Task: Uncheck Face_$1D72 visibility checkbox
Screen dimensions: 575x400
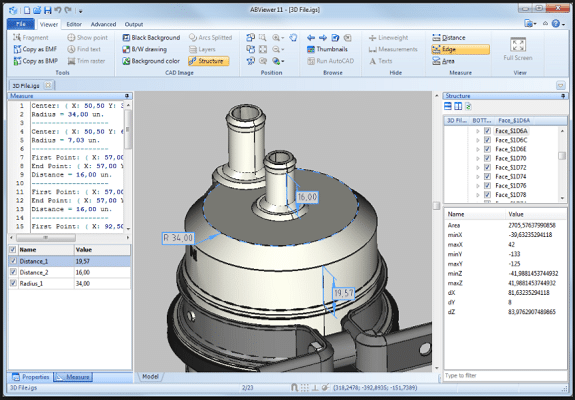Action: coord(487,168)
